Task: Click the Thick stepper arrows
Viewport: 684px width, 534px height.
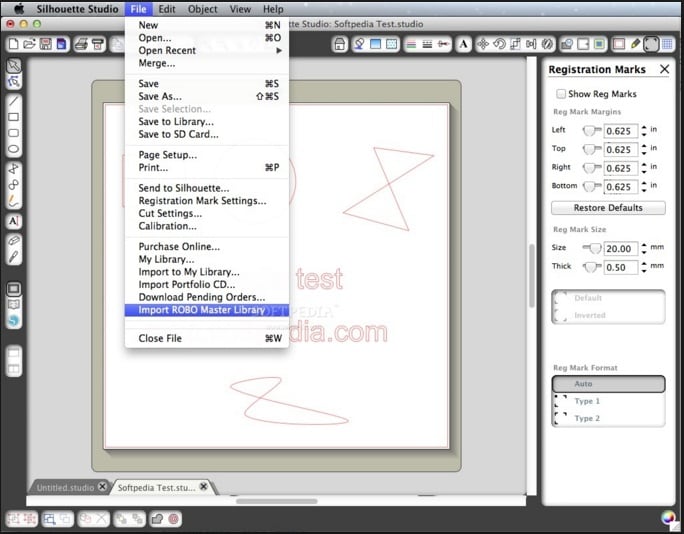Action: (x=644, y=267)
